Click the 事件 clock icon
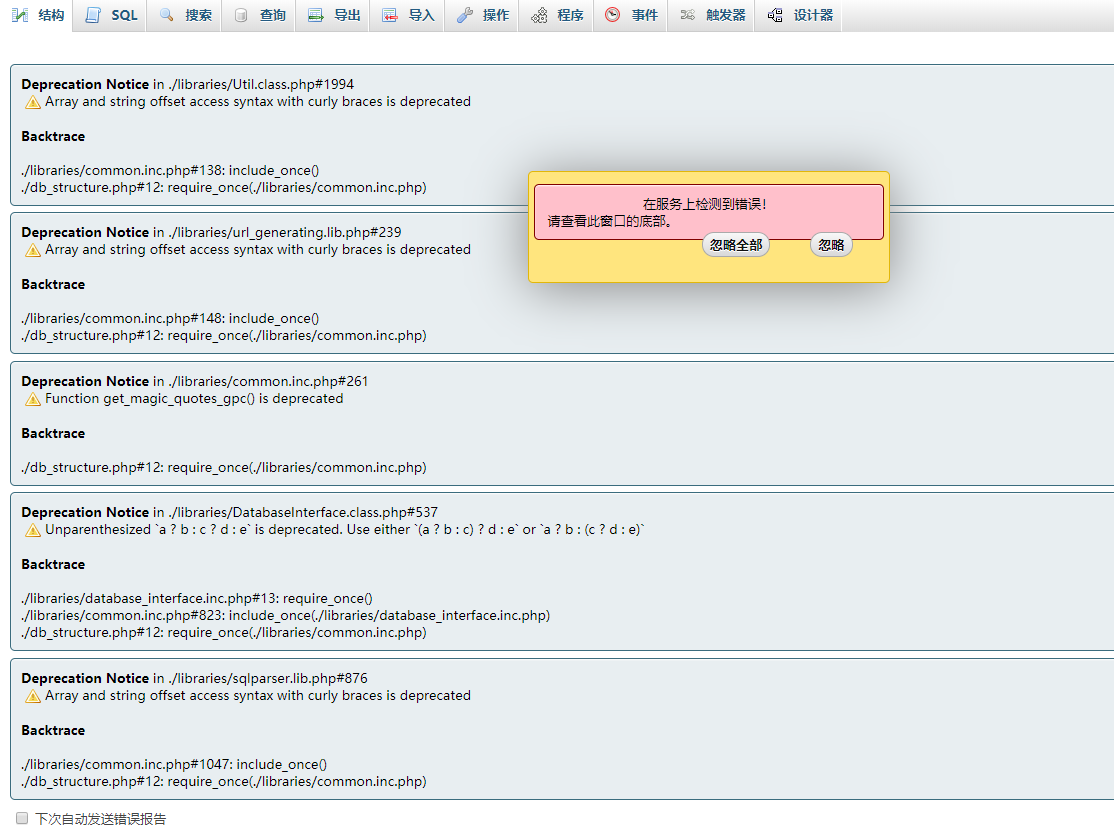The image size is (1114, 832). (612, 15)
